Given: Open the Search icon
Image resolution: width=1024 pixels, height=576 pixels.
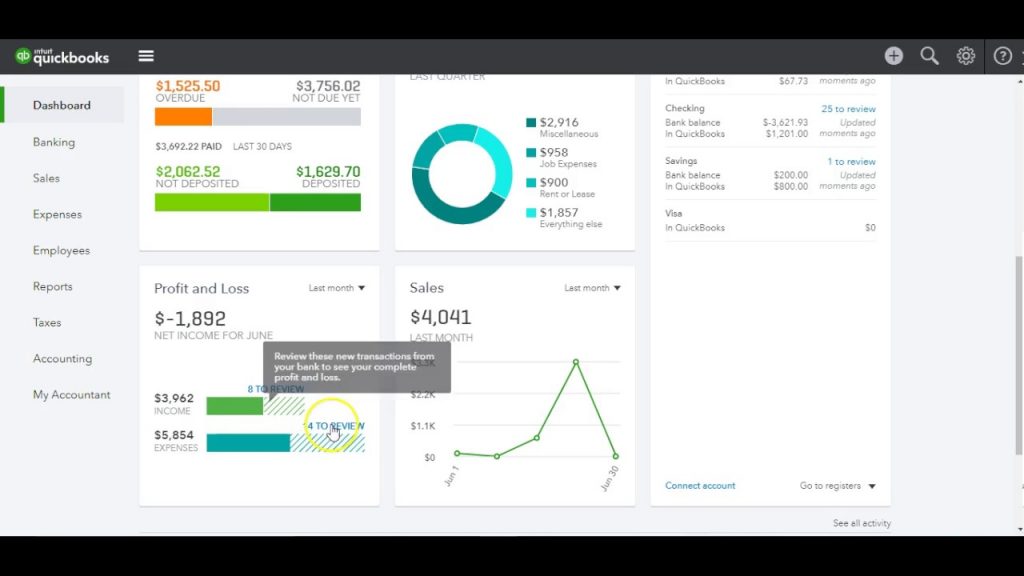Looking at the screenshot, I should 929,56.
